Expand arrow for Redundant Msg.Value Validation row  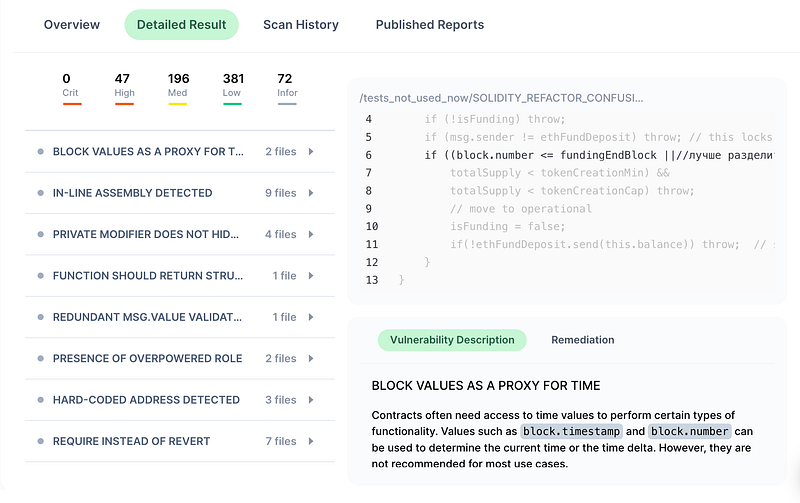[311, 317]
